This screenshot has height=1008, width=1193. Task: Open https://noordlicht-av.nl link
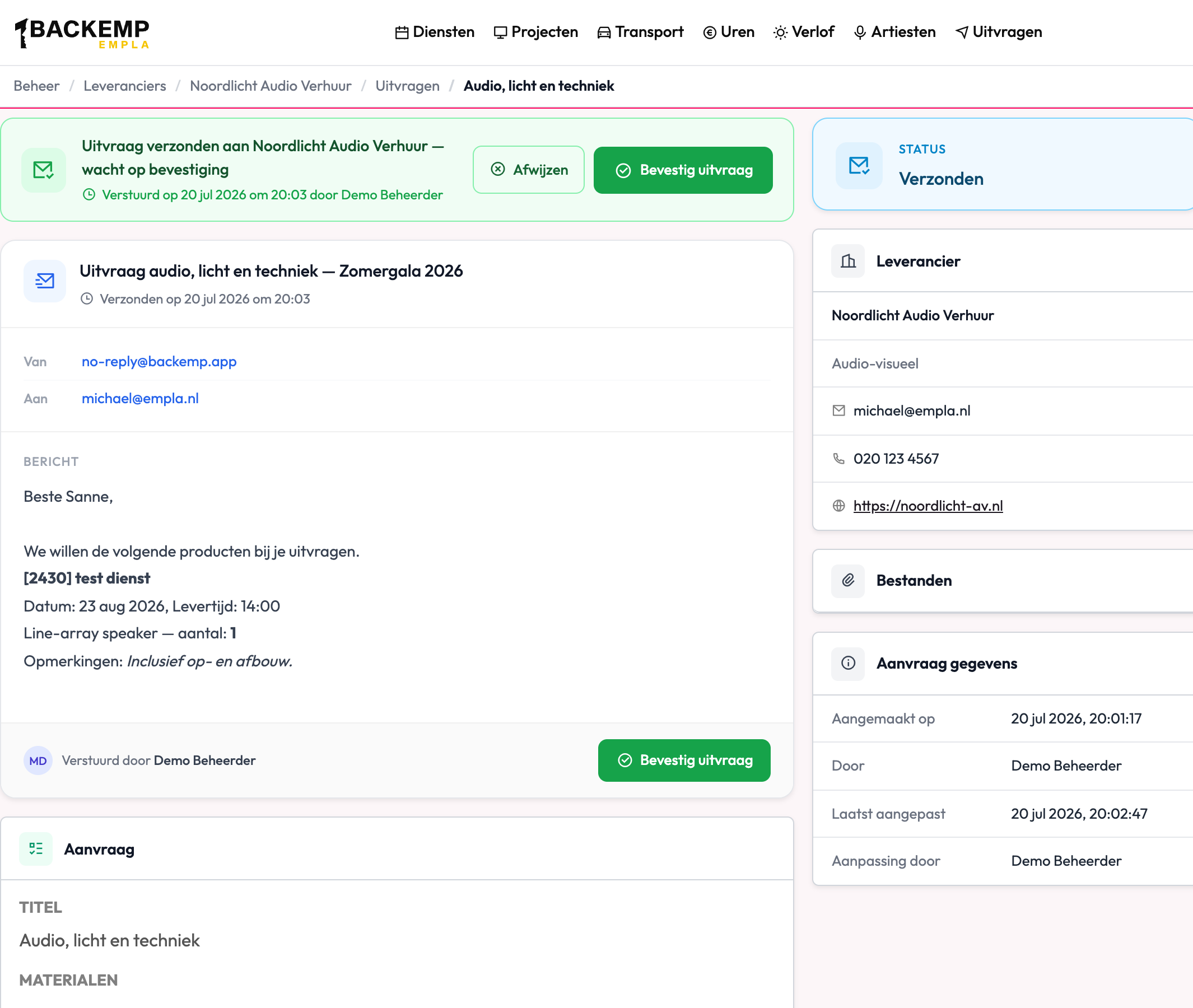click(928, 506)
